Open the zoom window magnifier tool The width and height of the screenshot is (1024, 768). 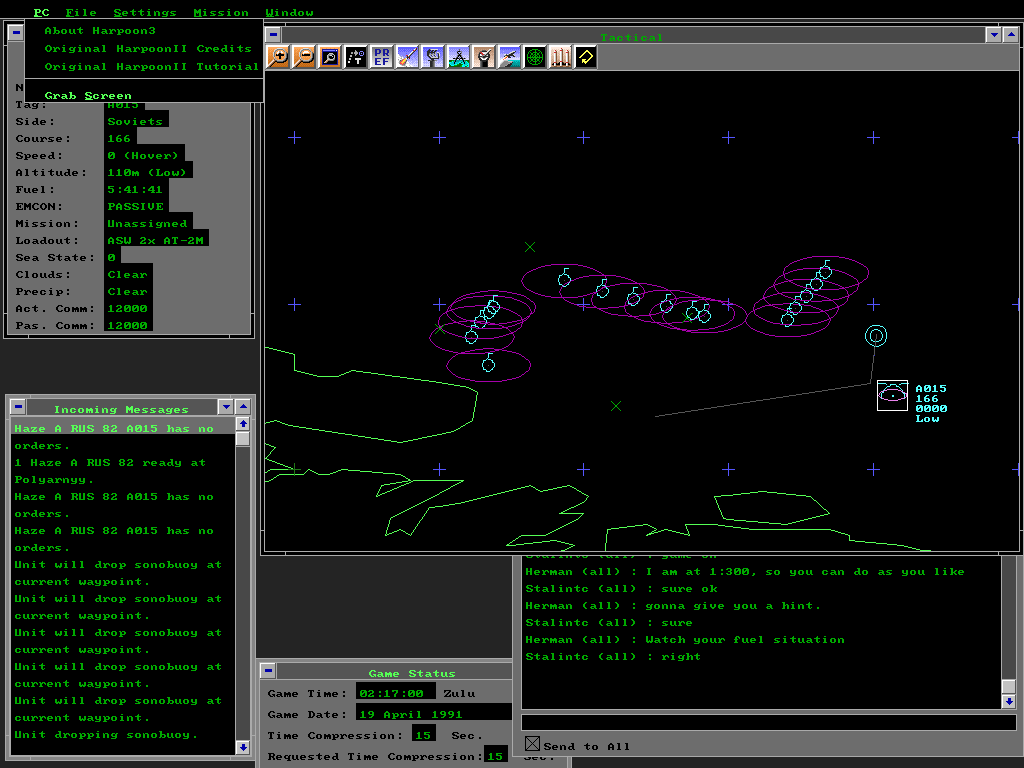tap(330, 57)
